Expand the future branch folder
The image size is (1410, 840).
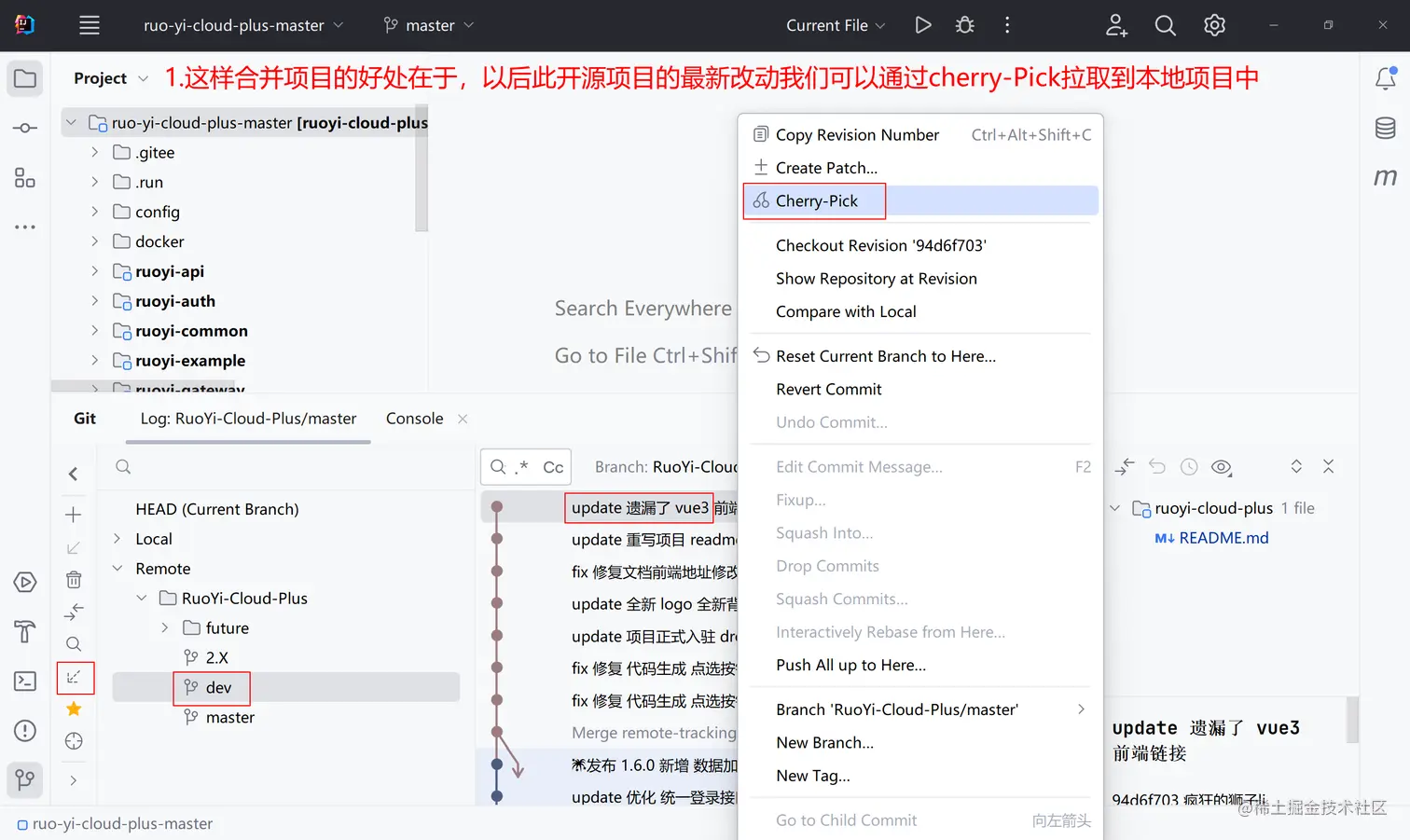165,628
